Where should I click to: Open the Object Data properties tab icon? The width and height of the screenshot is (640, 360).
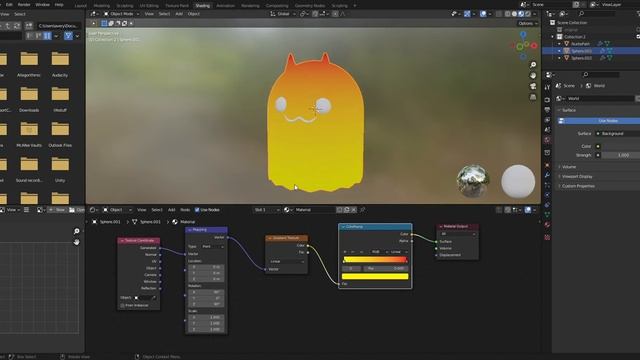pos(547,214)
